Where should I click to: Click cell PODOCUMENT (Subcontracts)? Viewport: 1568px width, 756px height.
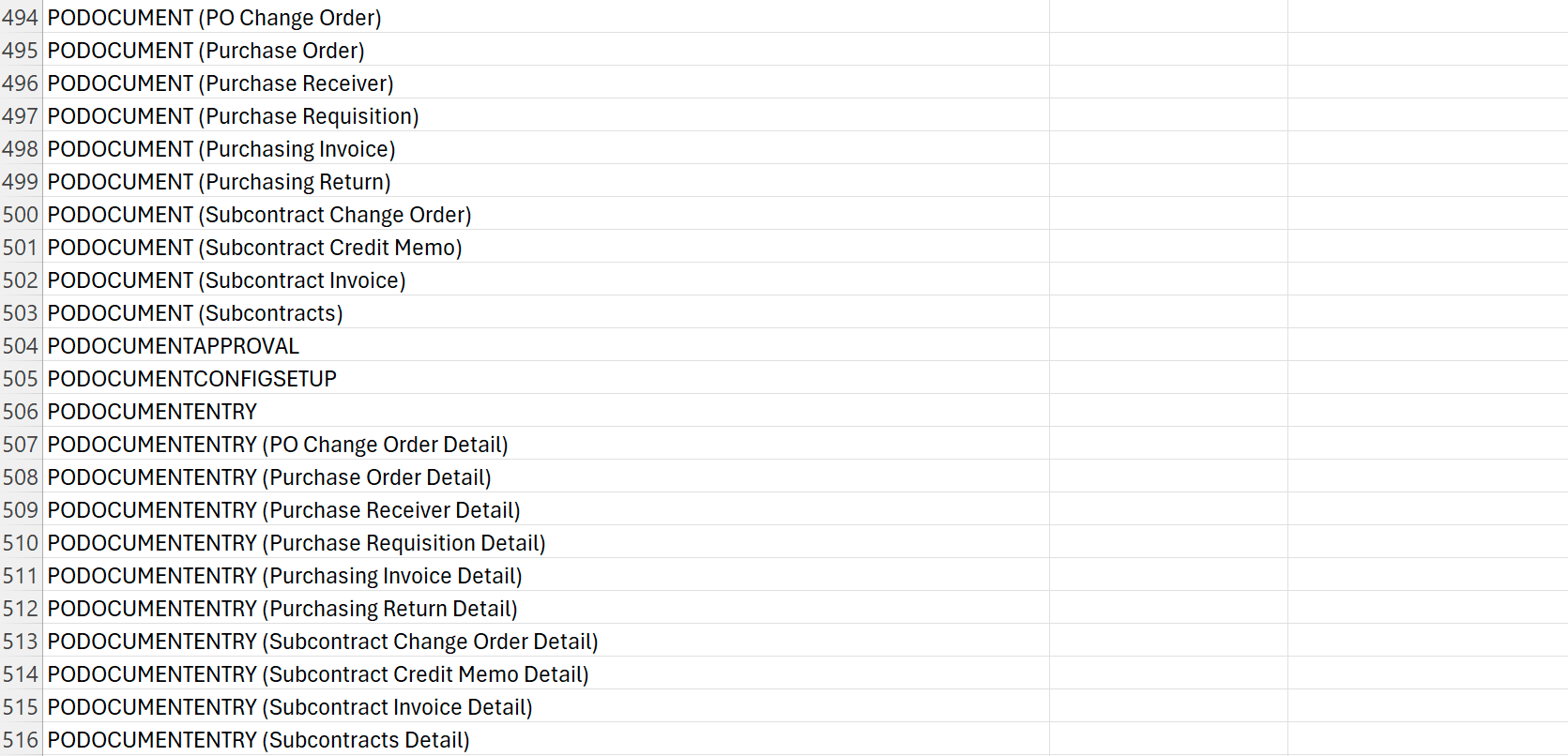click(x=546, y=312)
